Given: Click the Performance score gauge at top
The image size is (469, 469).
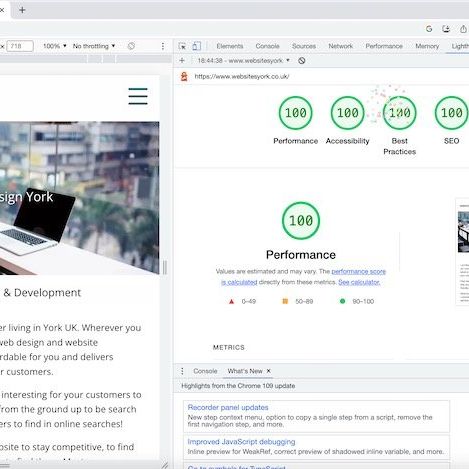Looking at the screenshot, I should click(295, 113).
